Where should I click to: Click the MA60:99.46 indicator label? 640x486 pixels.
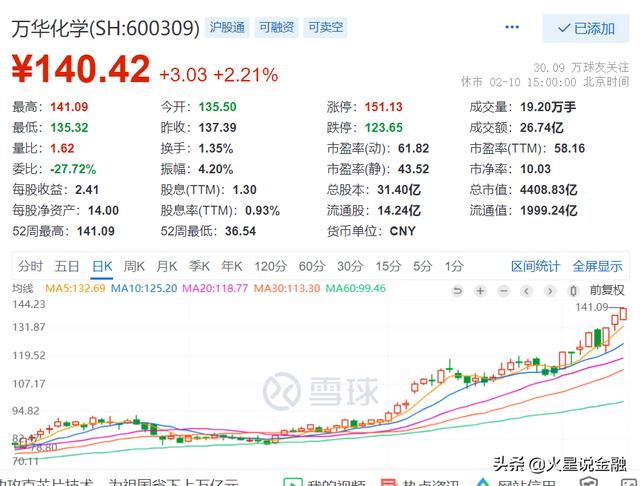click(356, 288)
